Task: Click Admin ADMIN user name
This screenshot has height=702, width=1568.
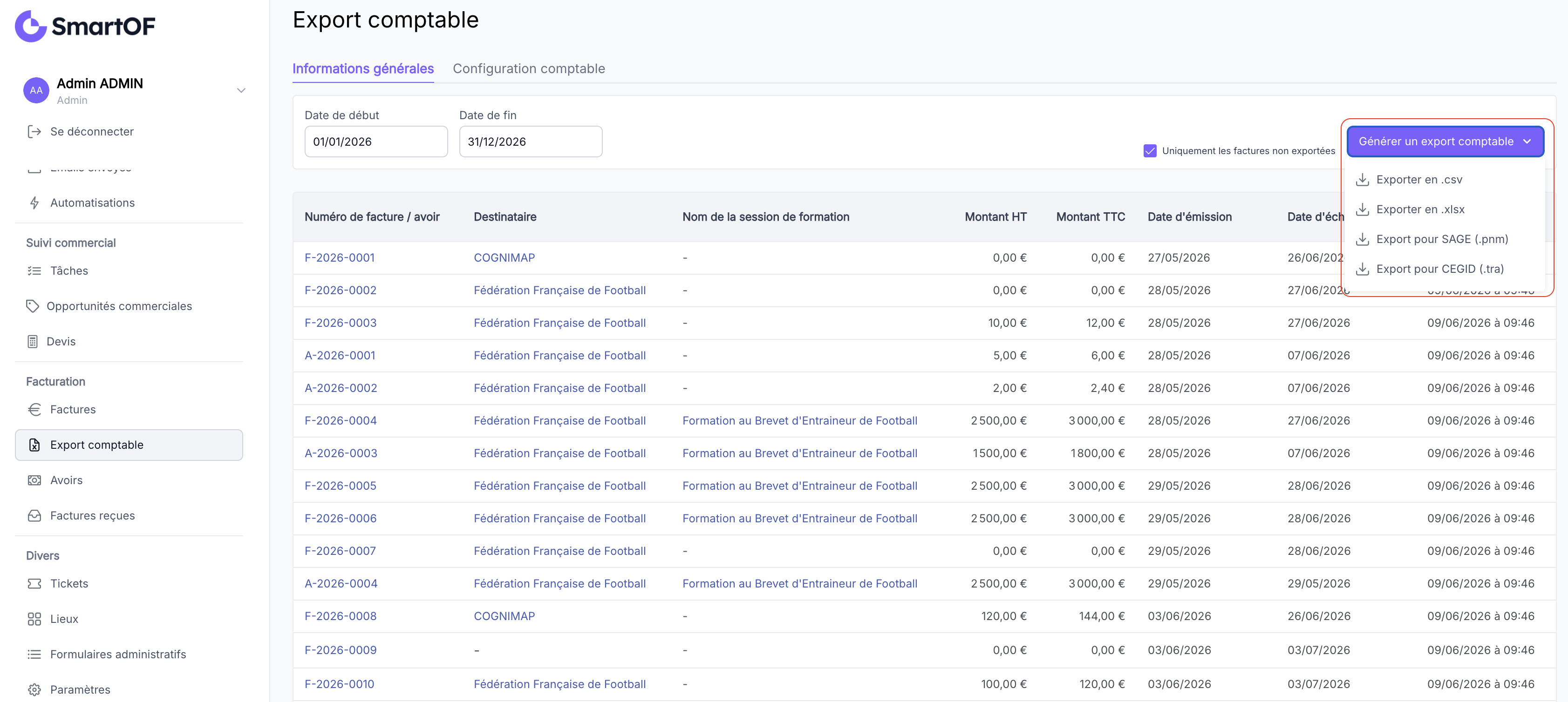Action: point(99,83)
